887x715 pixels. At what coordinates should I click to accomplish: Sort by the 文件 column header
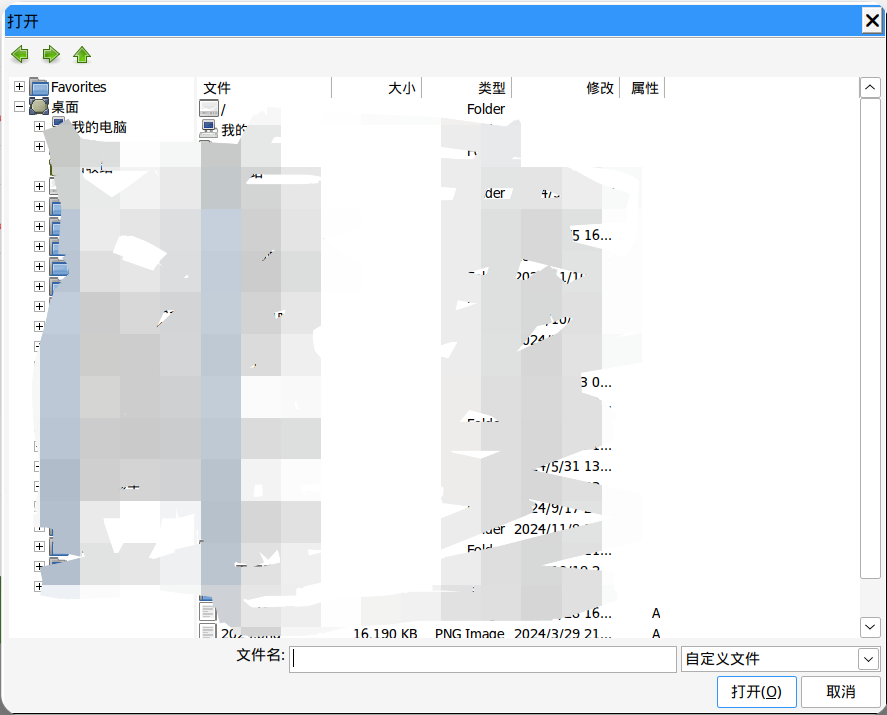pyautogui.click(x=264, y=88)
